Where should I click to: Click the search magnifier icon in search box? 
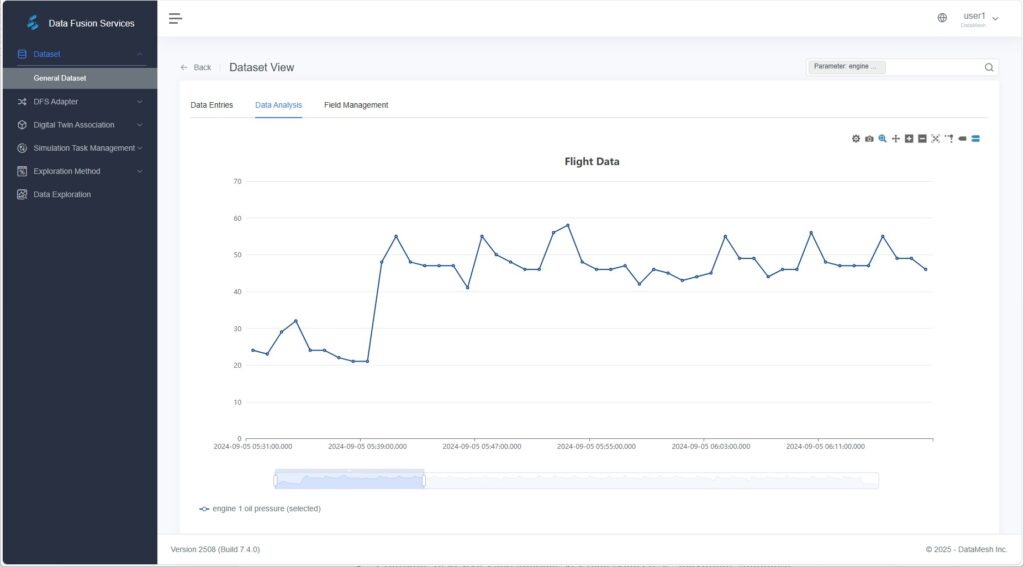tap(989, 68)
